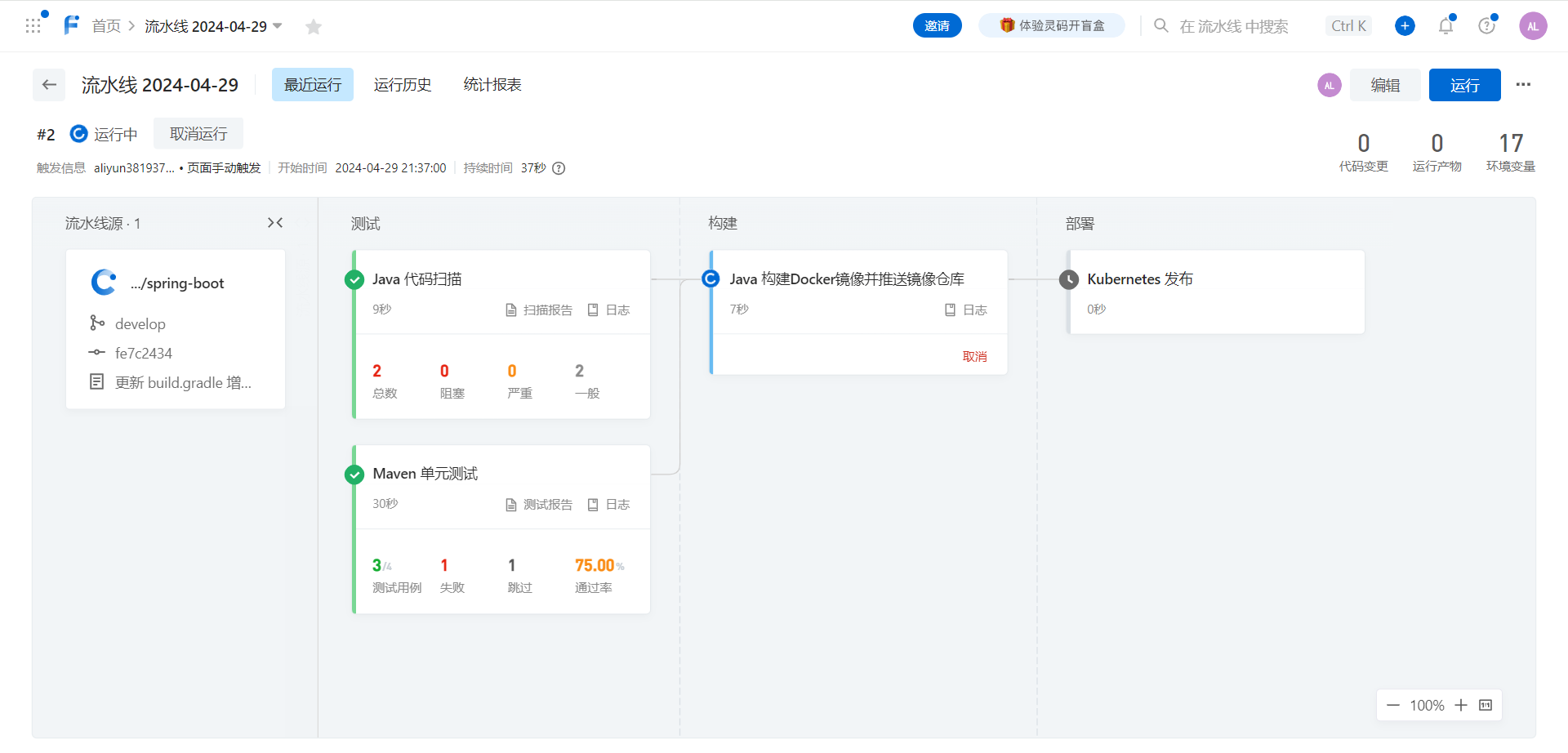The width and height of the screenshot is (1568, 753).
Task: Click the 一般 count of 2
Action: (x=580, y=371)
